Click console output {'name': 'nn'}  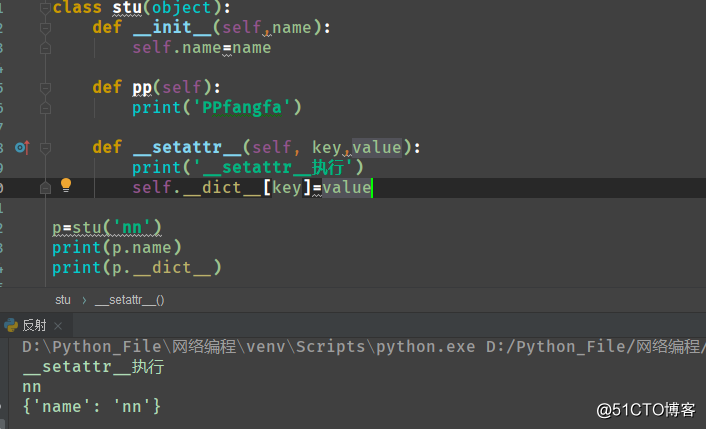click(91, 406)
